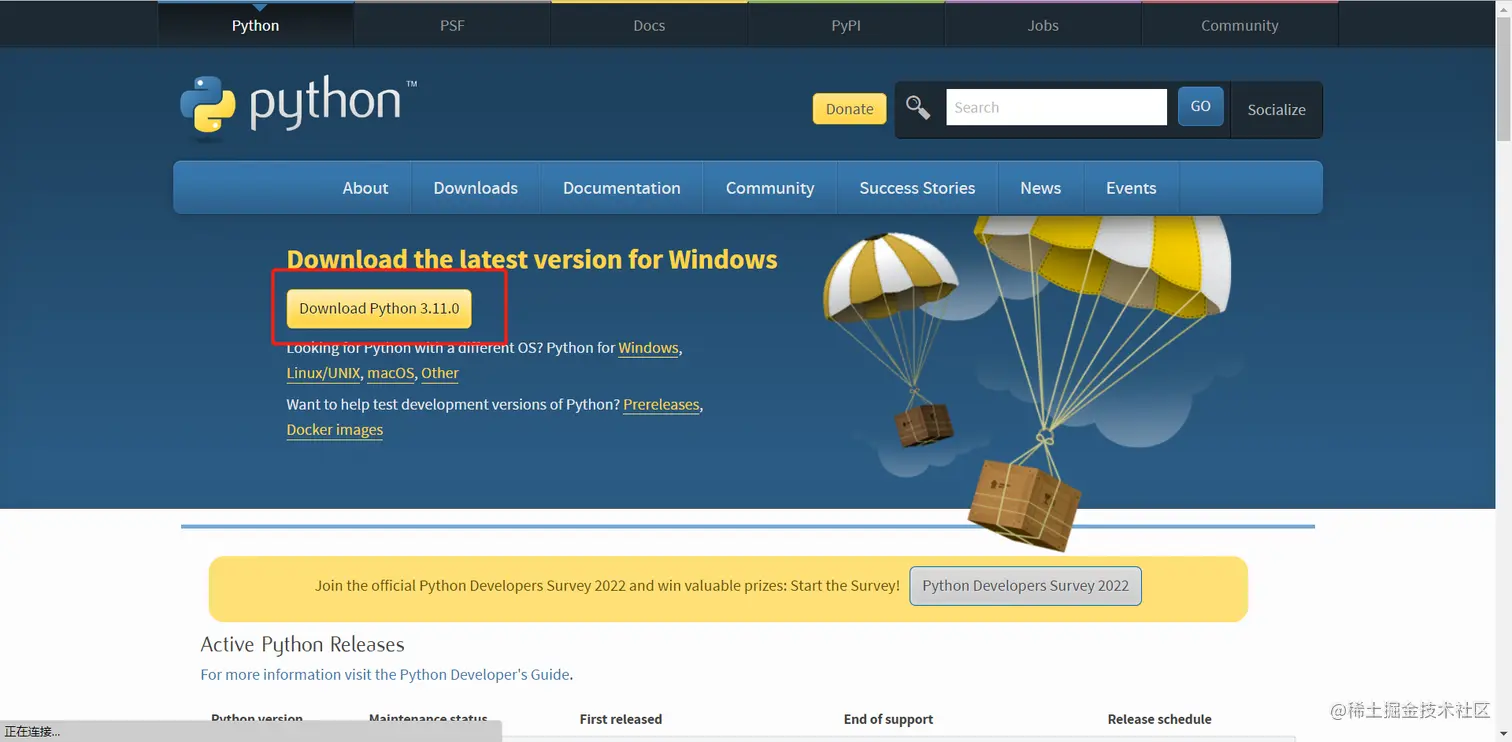
Task: Click the Active Python Releases heading
Action: 302,645
